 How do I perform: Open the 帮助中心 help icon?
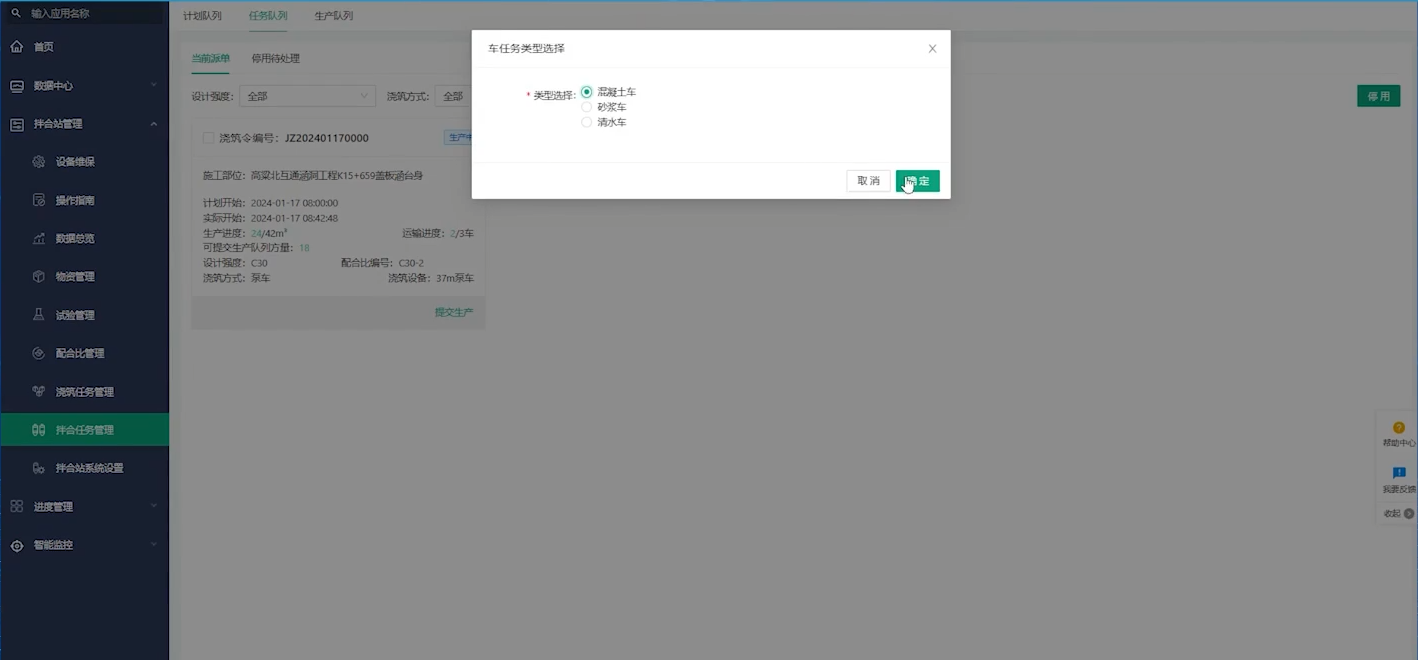click(x=1399, y=428)
